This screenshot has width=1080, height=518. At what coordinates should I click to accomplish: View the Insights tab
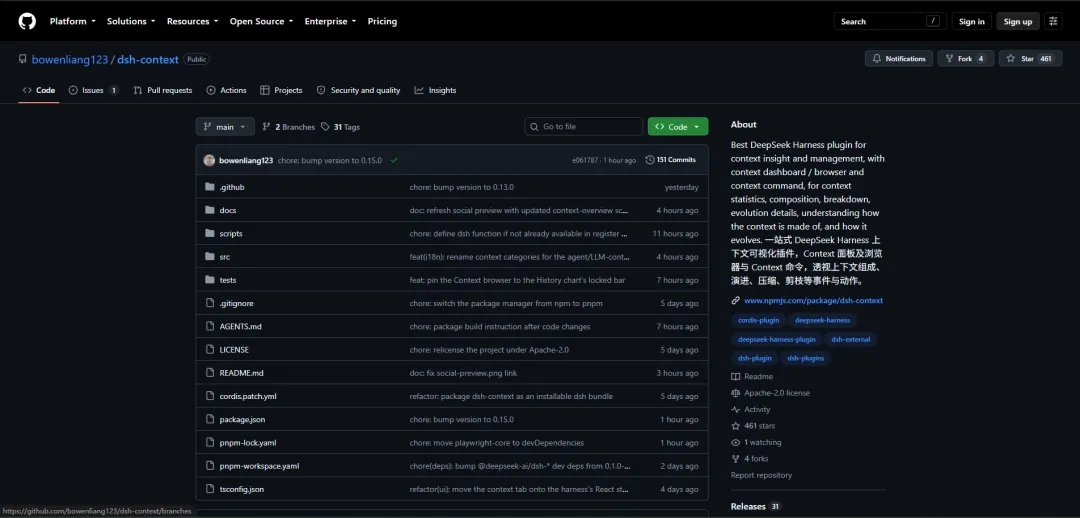tap(435, 90)
